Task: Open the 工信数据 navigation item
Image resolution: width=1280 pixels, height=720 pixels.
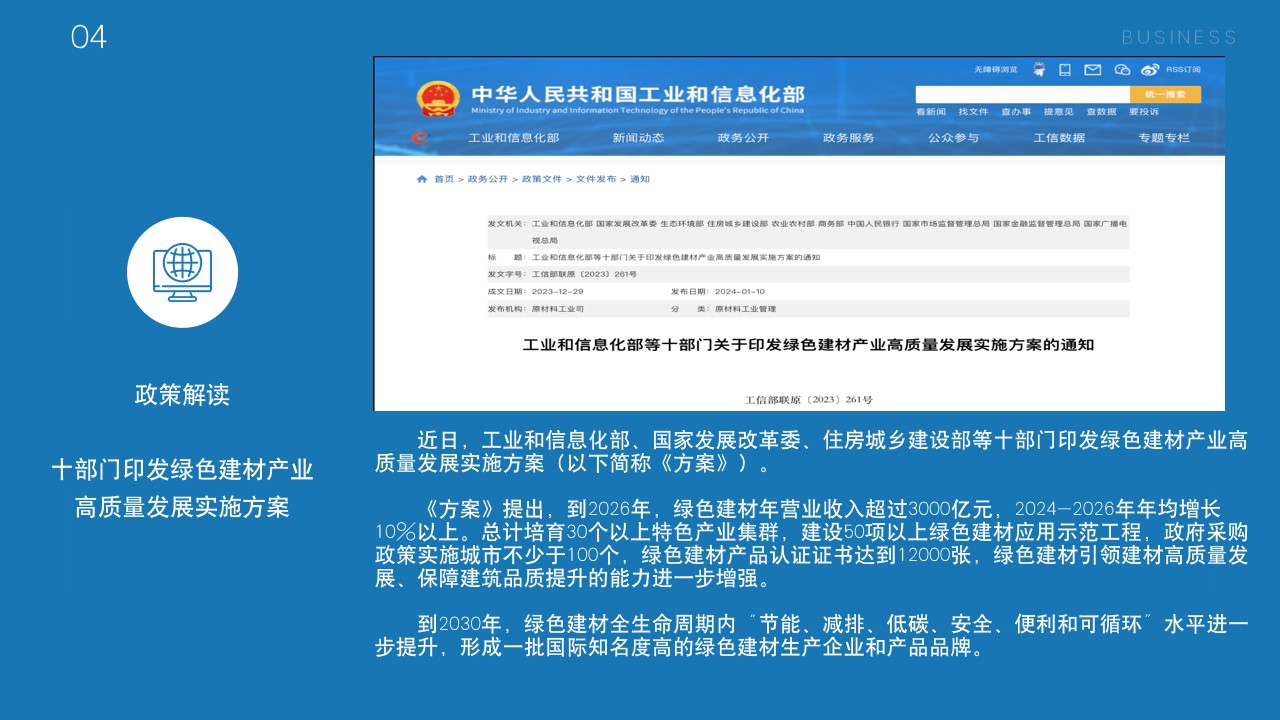Action: (x=1059, y=138)
